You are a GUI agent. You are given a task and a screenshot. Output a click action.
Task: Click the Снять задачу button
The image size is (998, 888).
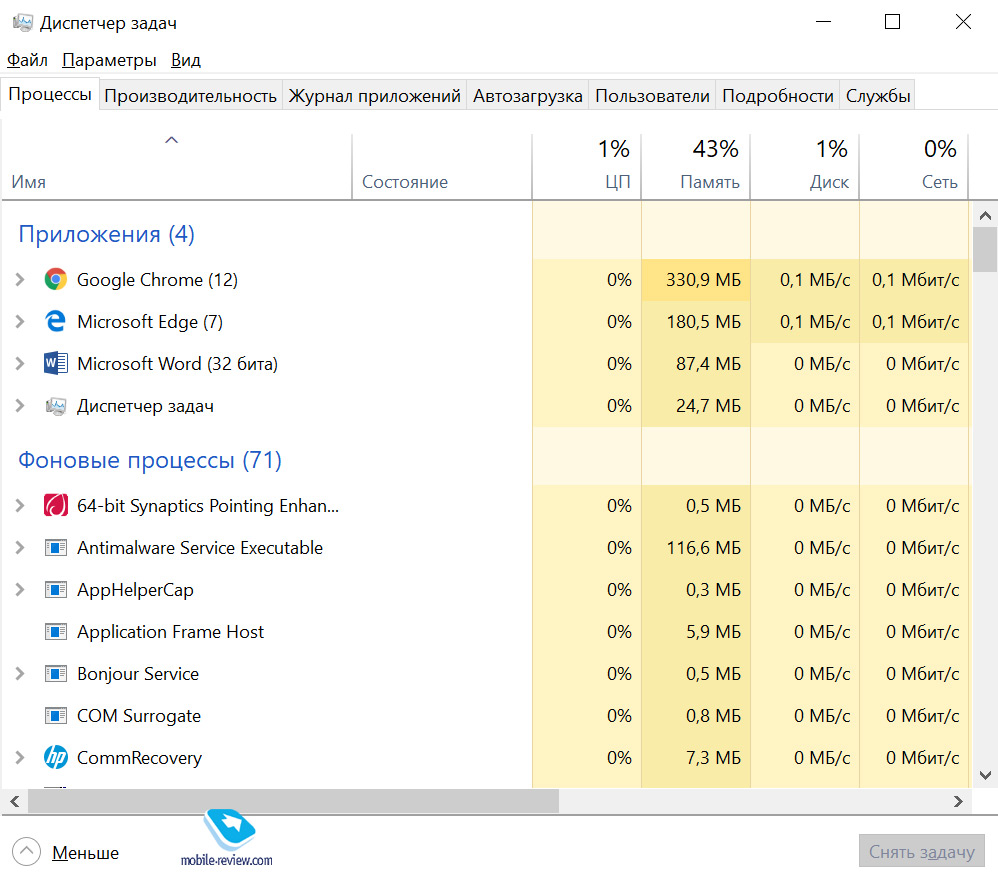[x=922, y=851]
